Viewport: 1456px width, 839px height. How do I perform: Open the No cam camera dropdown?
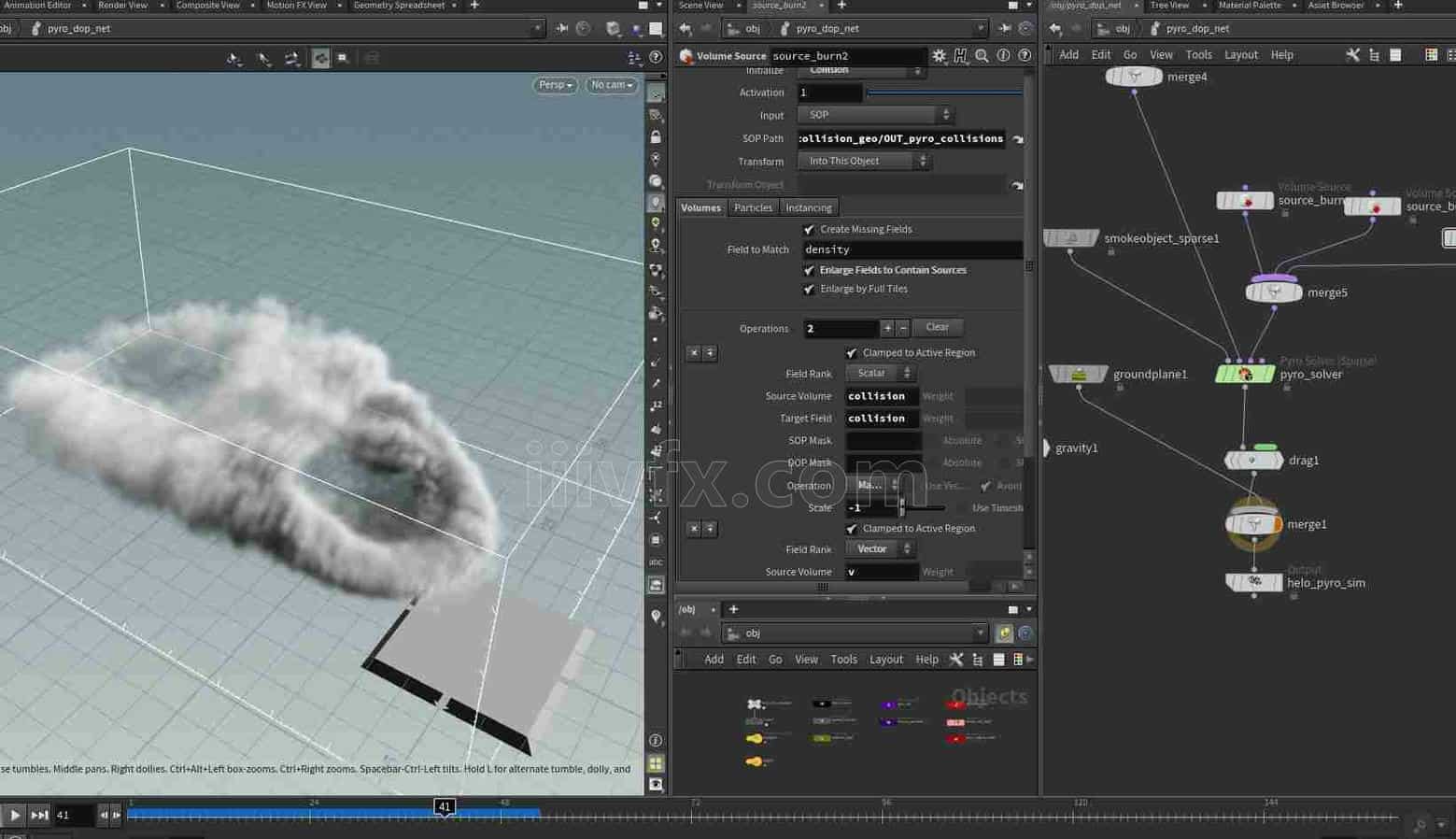(612, 85)
